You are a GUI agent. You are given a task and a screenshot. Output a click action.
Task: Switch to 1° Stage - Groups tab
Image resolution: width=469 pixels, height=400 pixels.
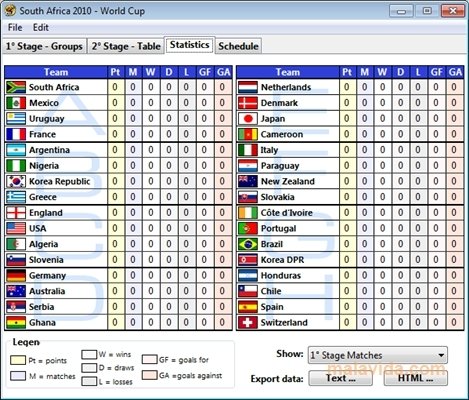point(44,46)
